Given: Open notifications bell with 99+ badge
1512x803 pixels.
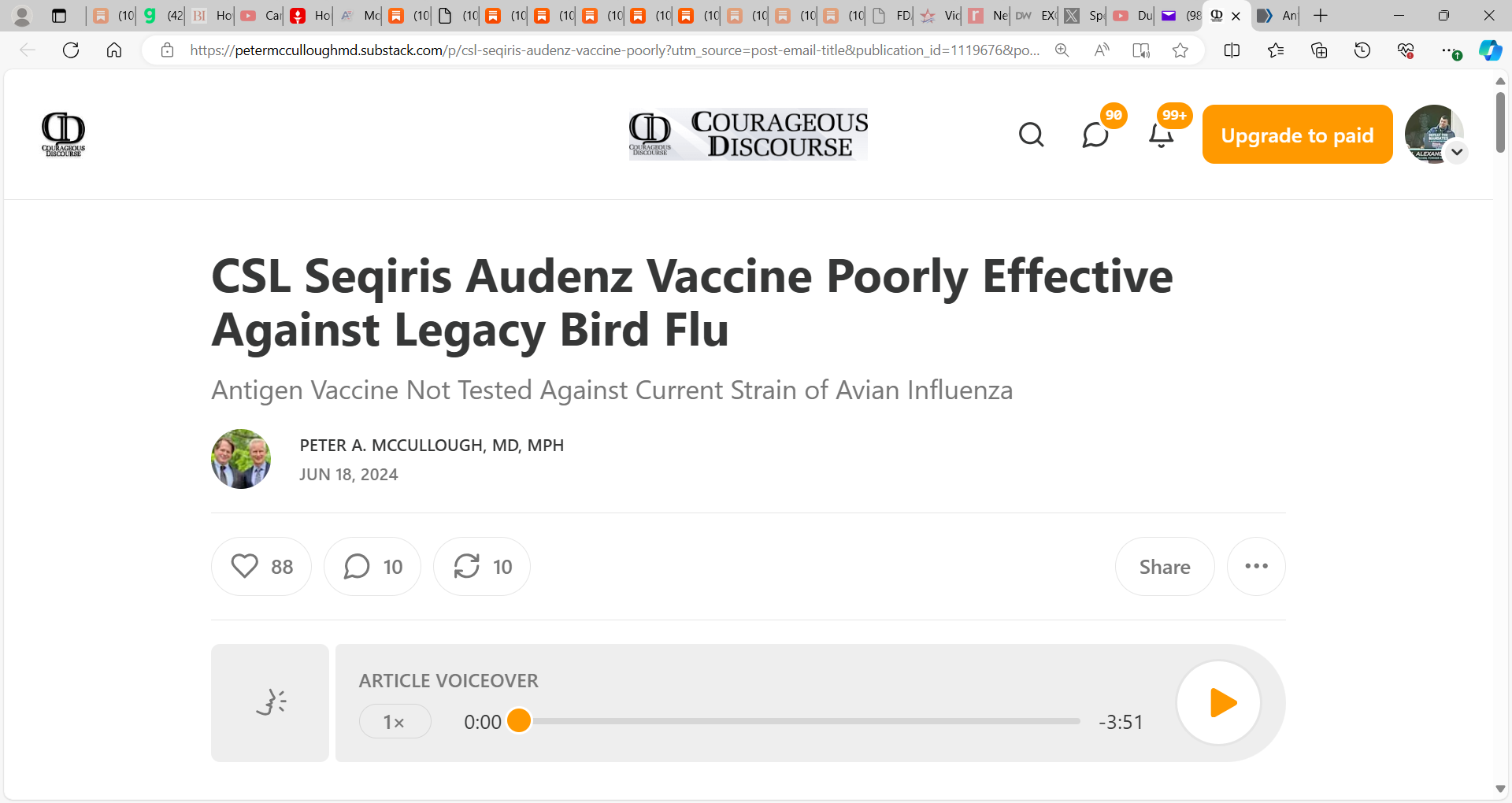Looking at the screenshot, I should (x=1161, y=135).
